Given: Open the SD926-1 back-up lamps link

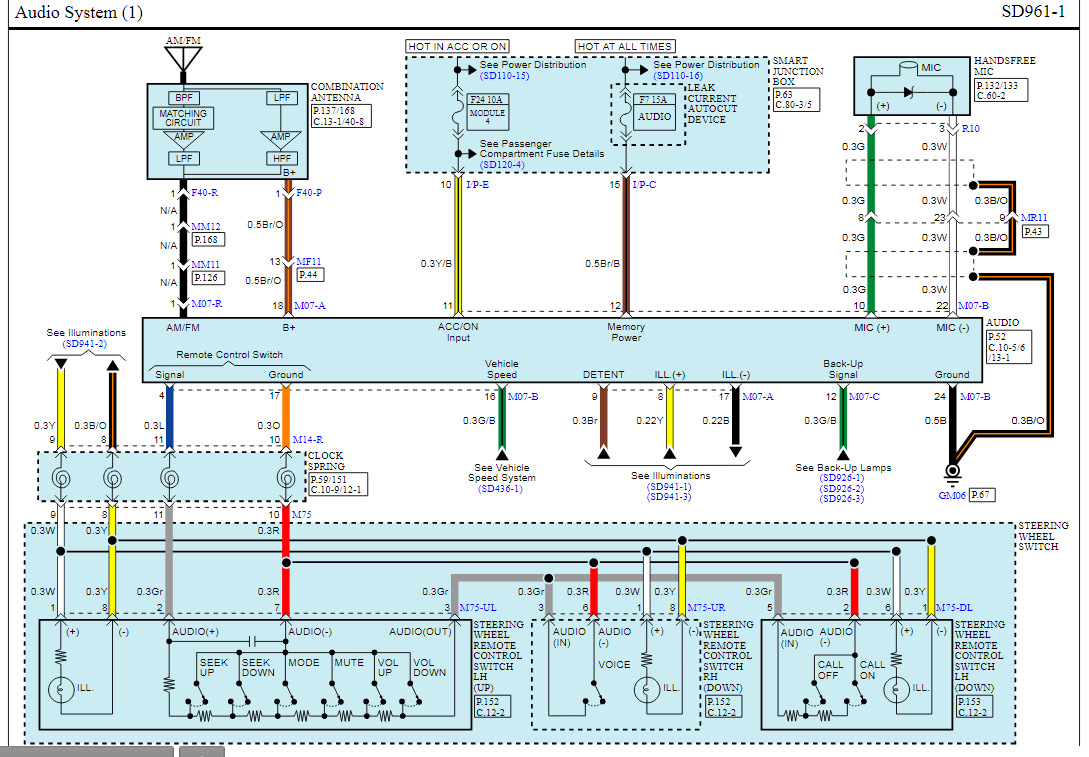Looking at the screenshot, I should click(x=842, y=478).
